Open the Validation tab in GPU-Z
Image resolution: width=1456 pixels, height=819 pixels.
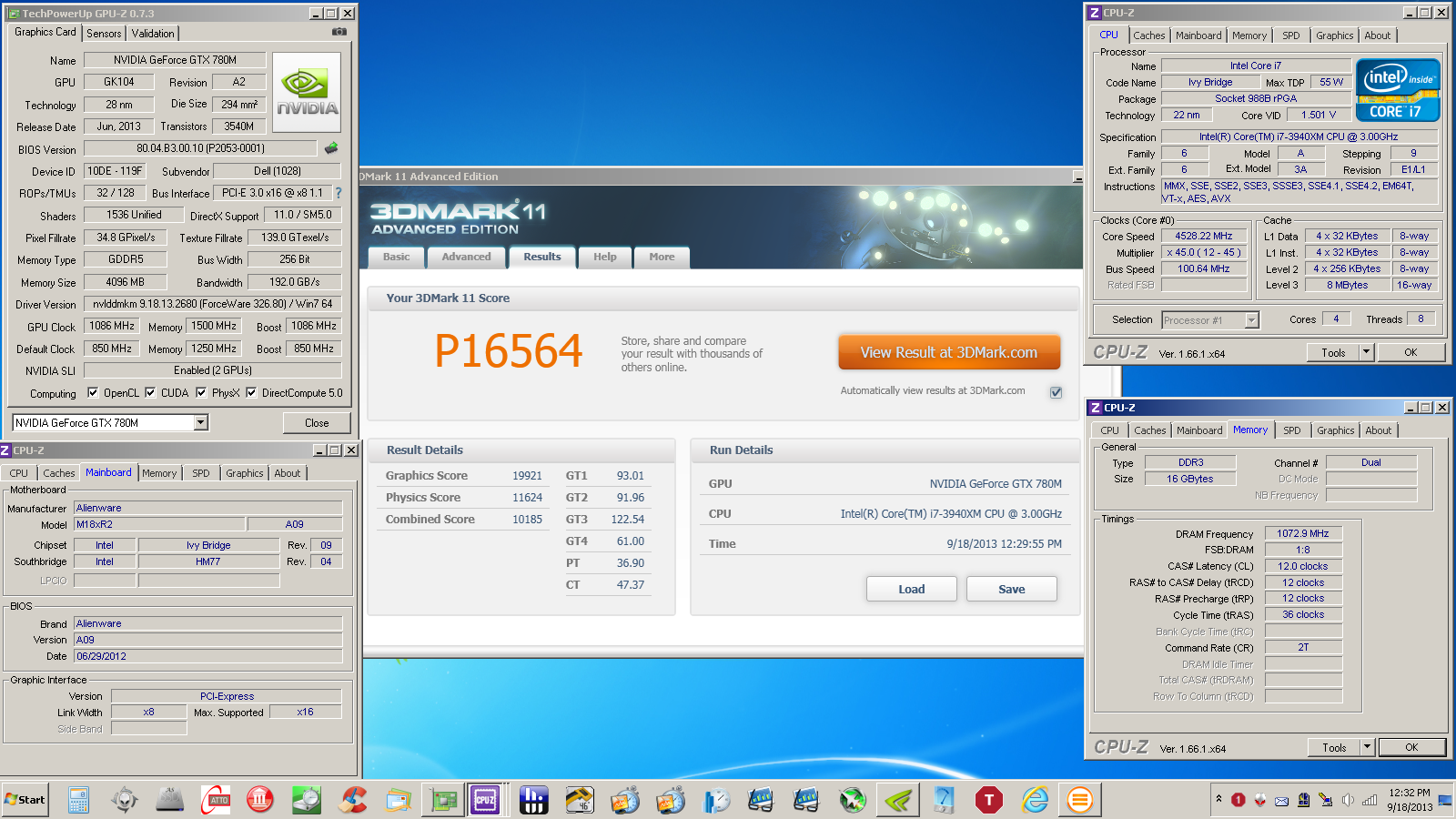[153, 33]
